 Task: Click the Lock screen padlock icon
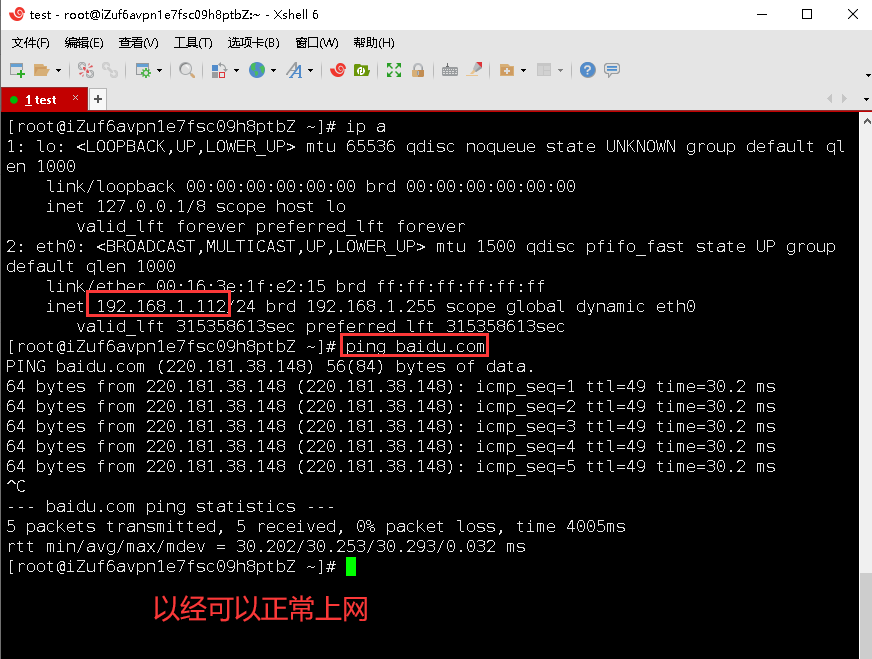click(418, 70)
